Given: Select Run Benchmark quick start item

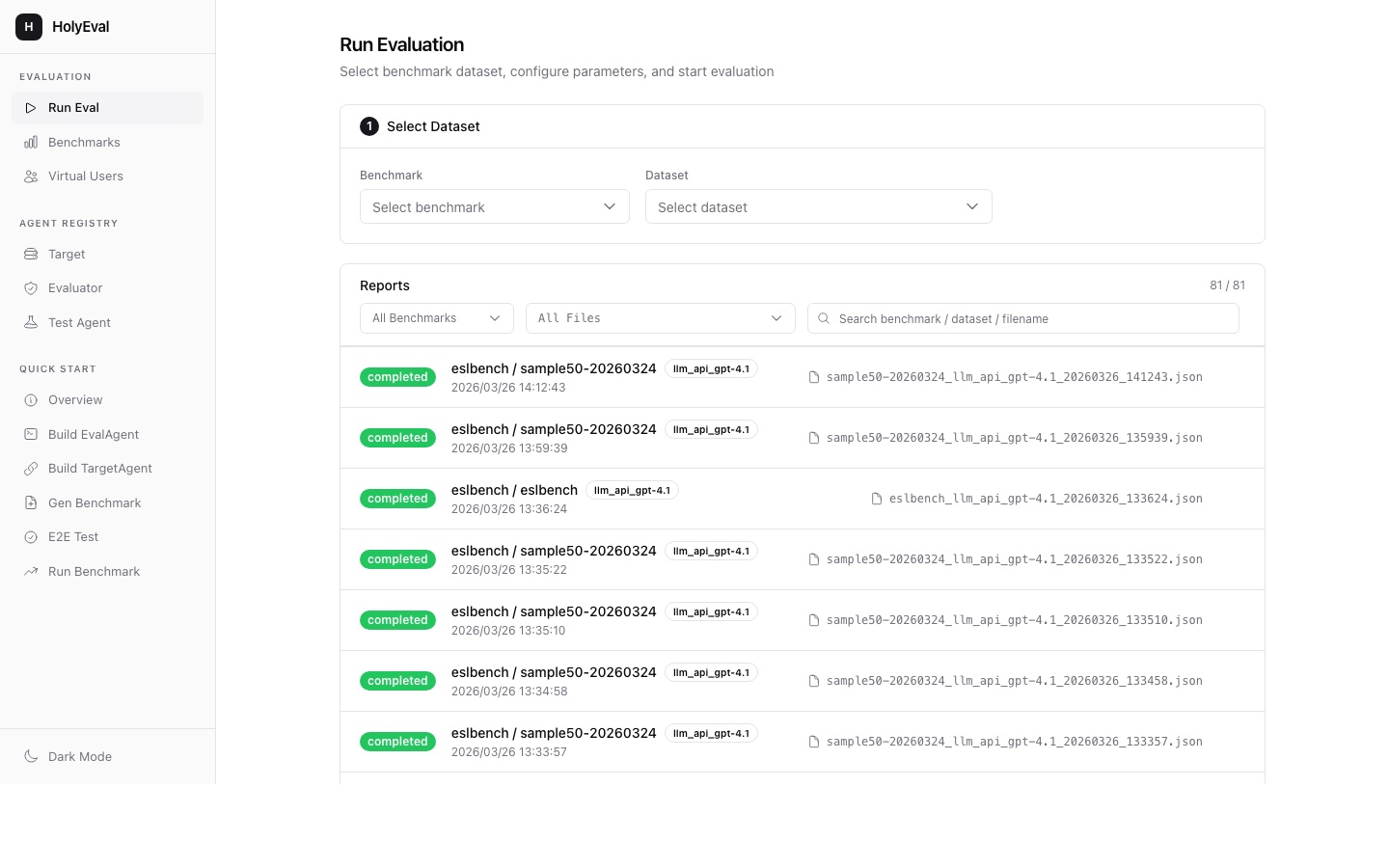Looking at the screenshot, I should pos(108,572).
